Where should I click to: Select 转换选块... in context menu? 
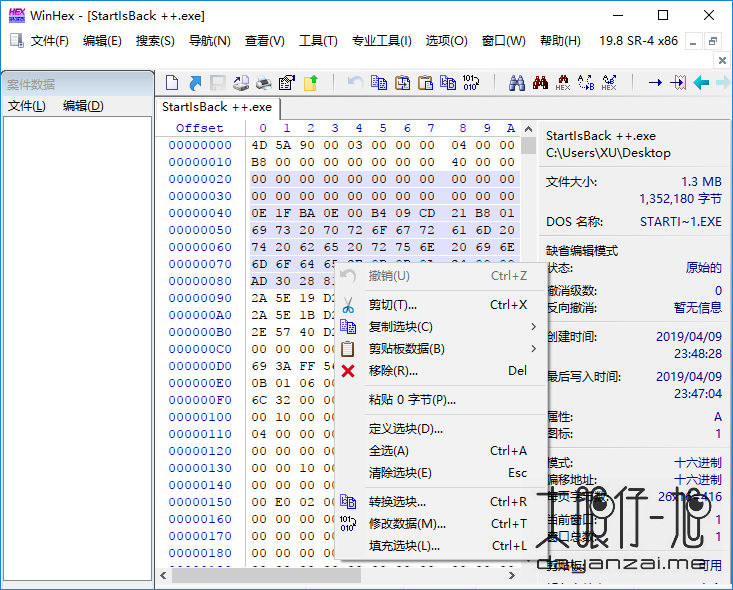coord(441,502)
